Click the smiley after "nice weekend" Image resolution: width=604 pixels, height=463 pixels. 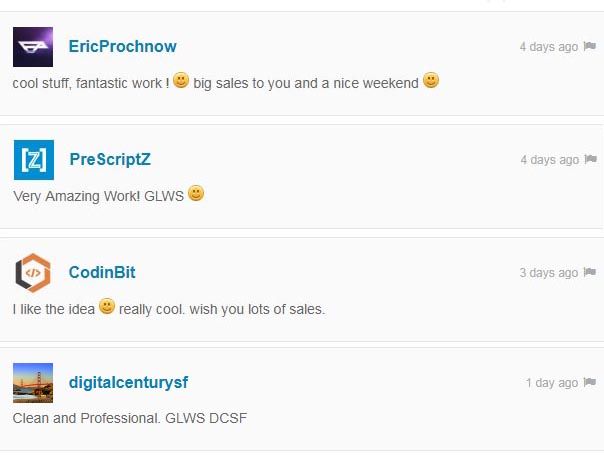click(x=431, y=81)
